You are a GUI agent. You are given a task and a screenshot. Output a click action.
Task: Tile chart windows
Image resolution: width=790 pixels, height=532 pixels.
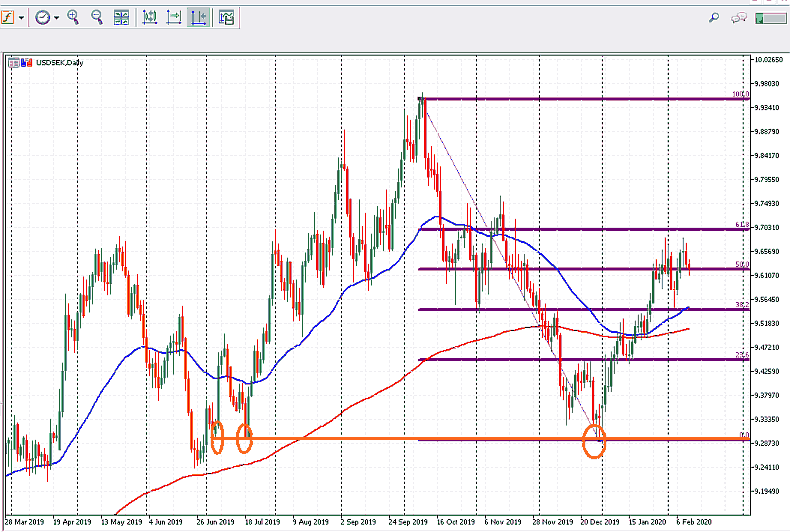[121, 17]
